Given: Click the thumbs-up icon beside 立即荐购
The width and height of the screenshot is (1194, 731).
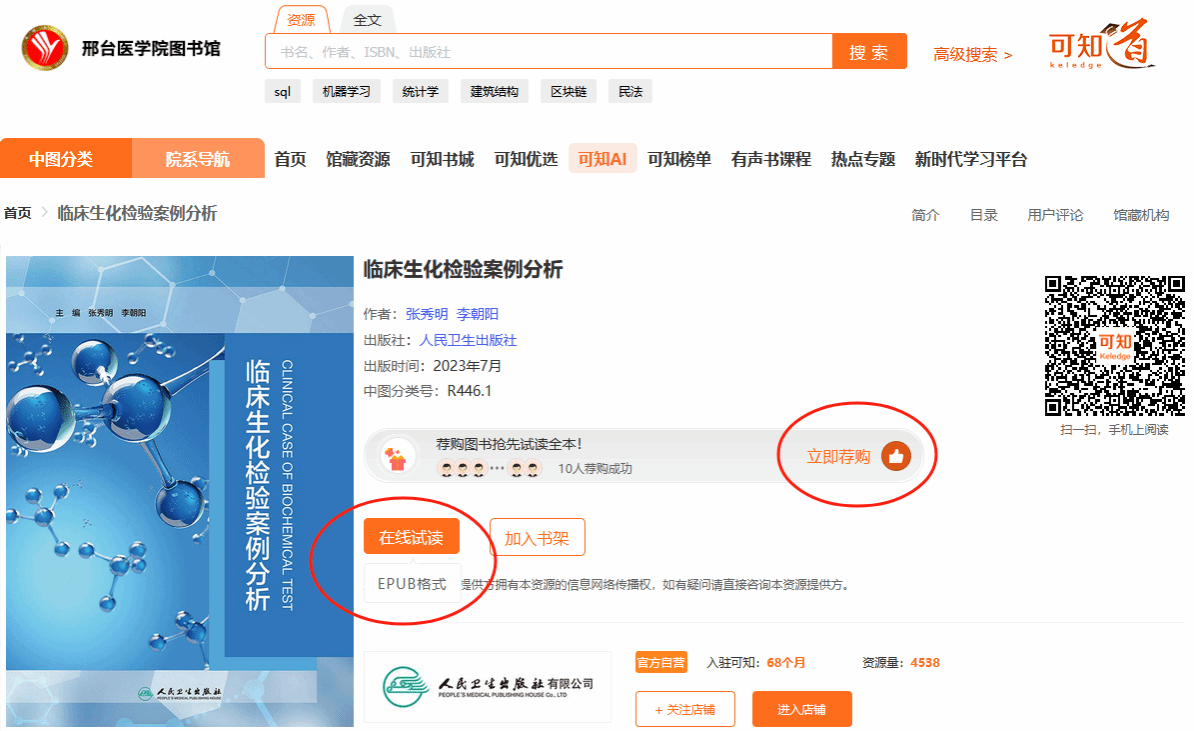Looking at the screenshot, I should 896,456.
